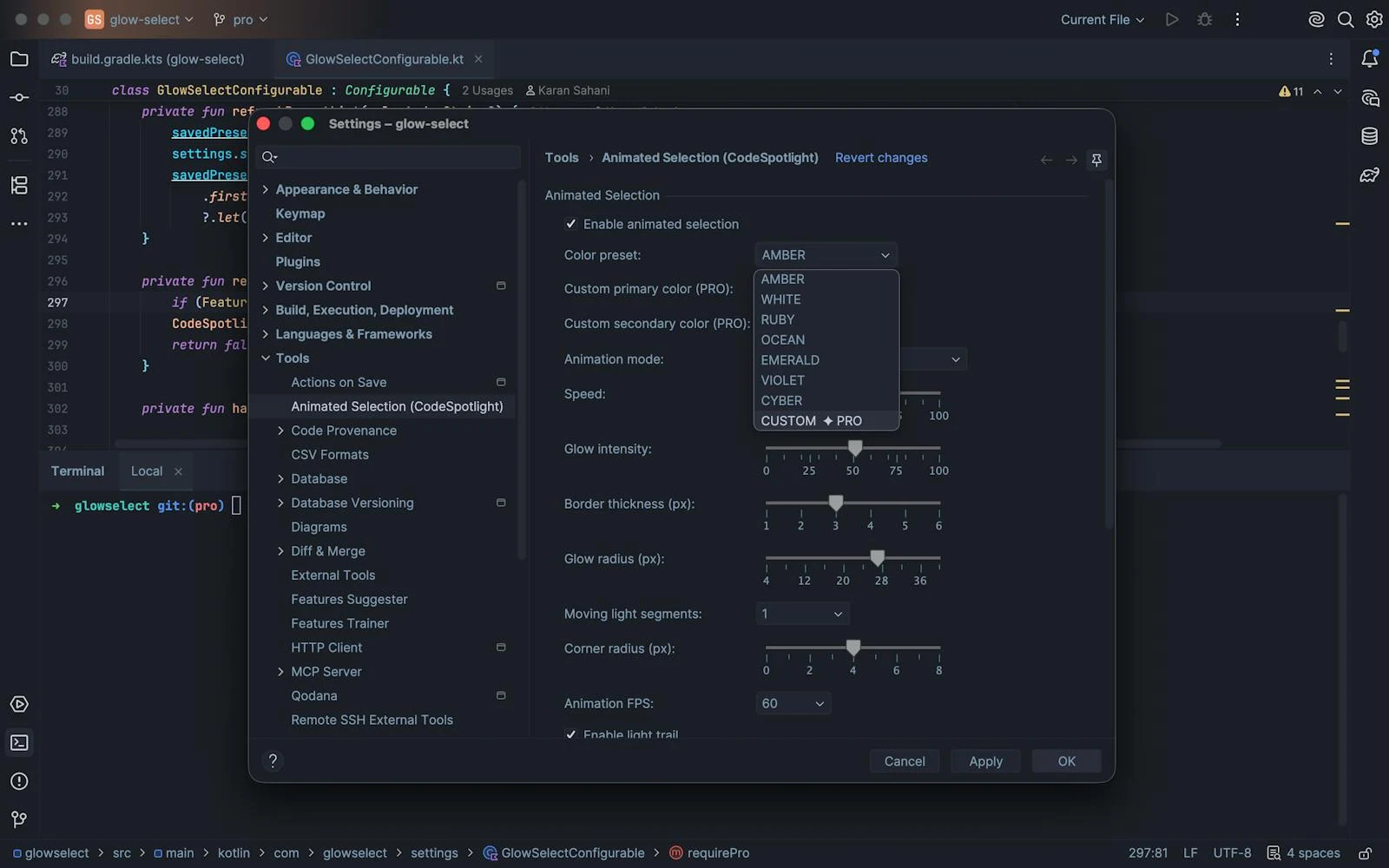Close the GlowSelectConfigurable.kt tab
1389x868 pixels.
[478, 59]
